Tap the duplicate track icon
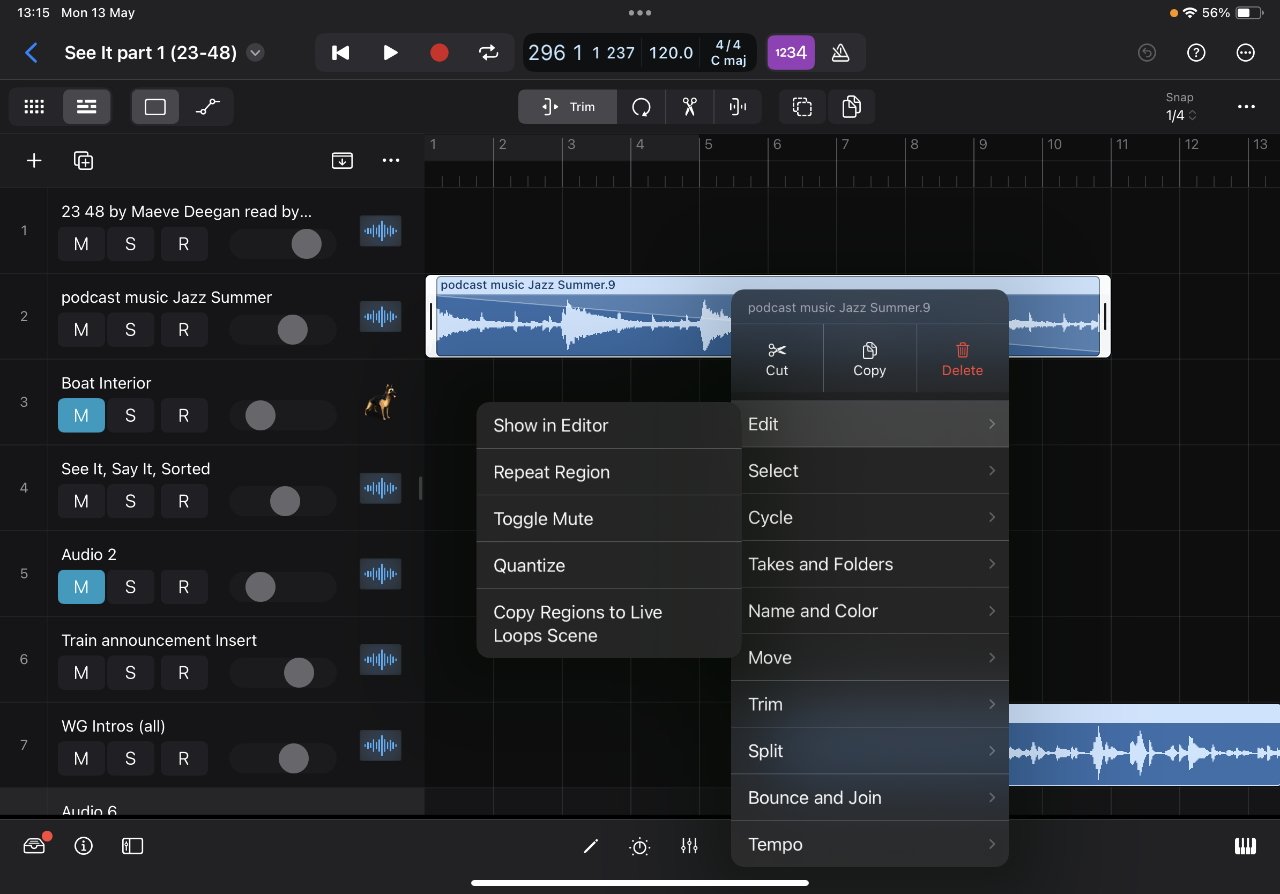Viewport: 1280px width, 894px height. 84,160
